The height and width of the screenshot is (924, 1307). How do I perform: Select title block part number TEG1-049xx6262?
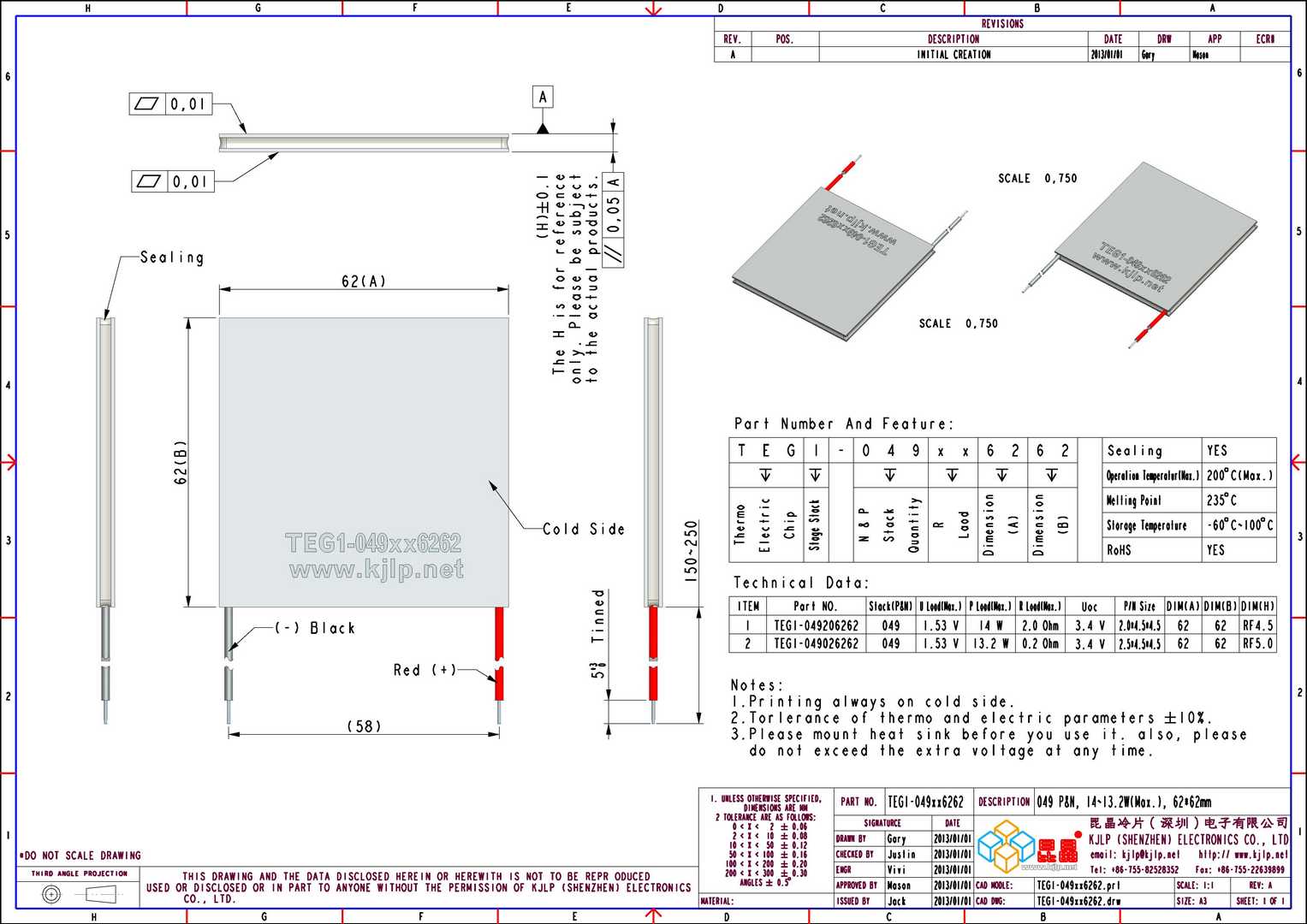click(x=925, y=802)
